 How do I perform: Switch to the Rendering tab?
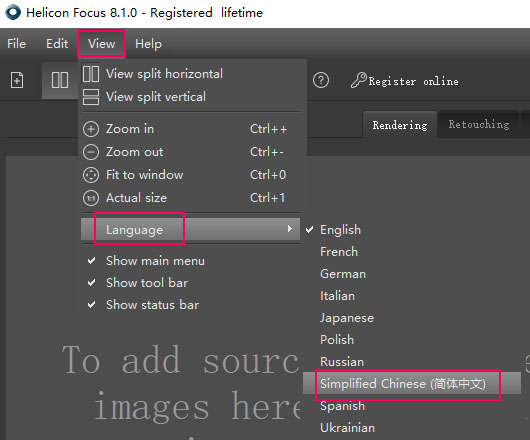(x=400, y=125)
